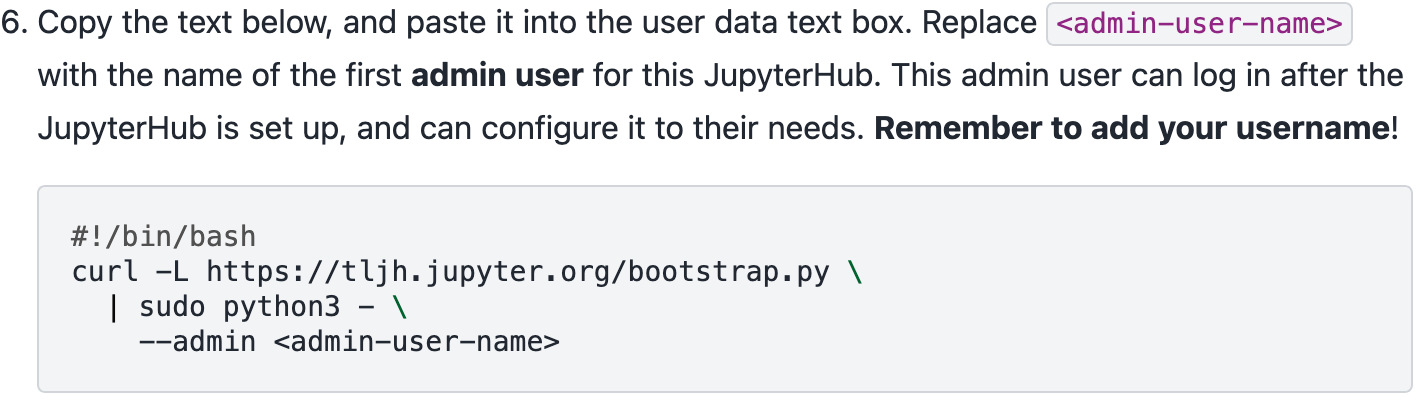This screenshot has width=1428, height=406.
Task: Click the <admin-user-name> placeholder inside the code block
Action: point(416,342)
